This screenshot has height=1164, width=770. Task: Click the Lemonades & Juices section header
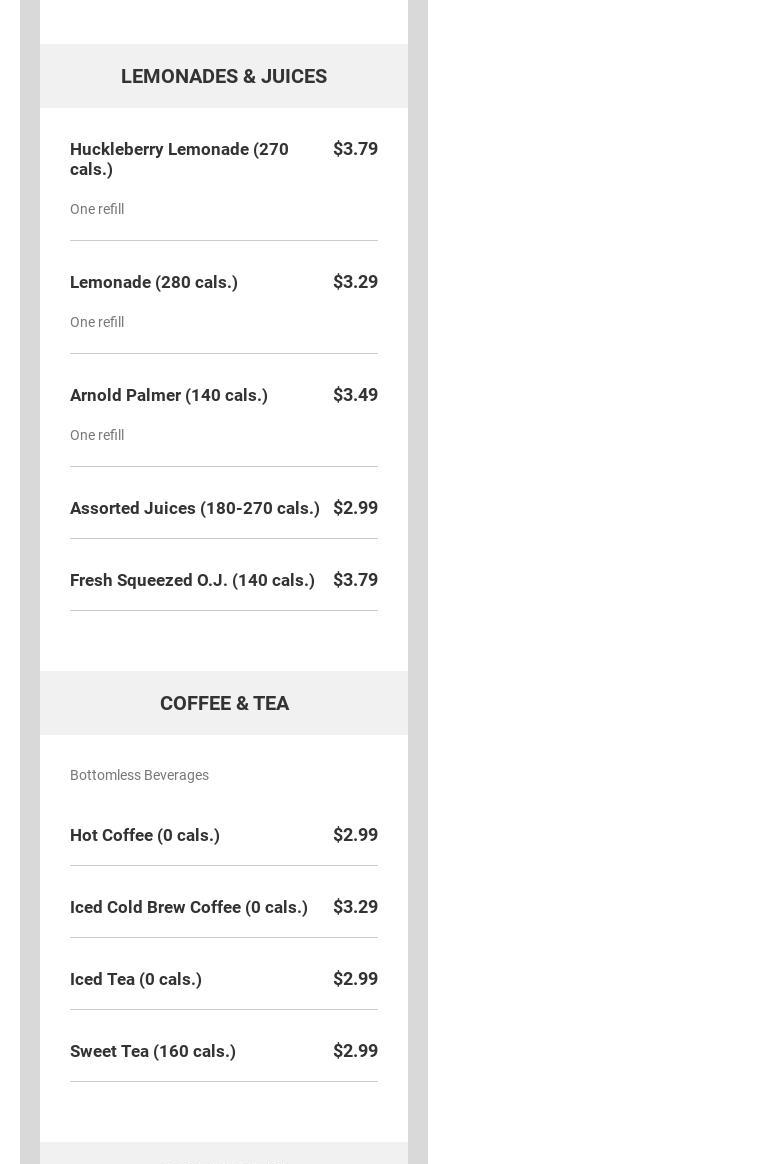(223, 76)
